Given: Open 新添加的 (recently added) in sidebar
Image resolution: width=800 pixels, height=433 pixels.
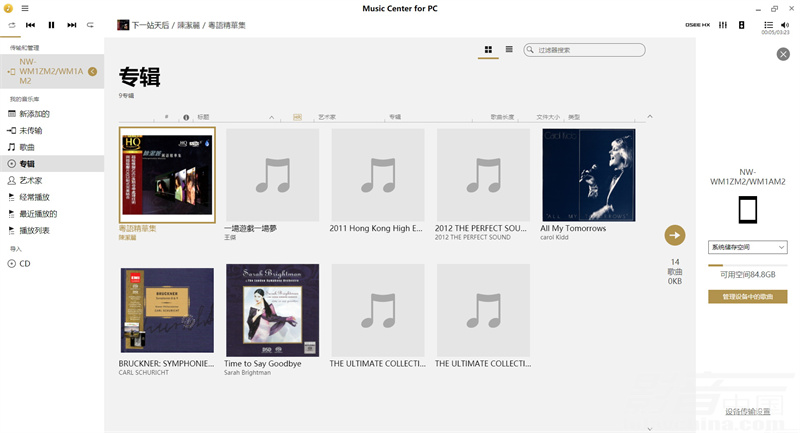Looking at the screenshot, I should click(x=34, y=114).
